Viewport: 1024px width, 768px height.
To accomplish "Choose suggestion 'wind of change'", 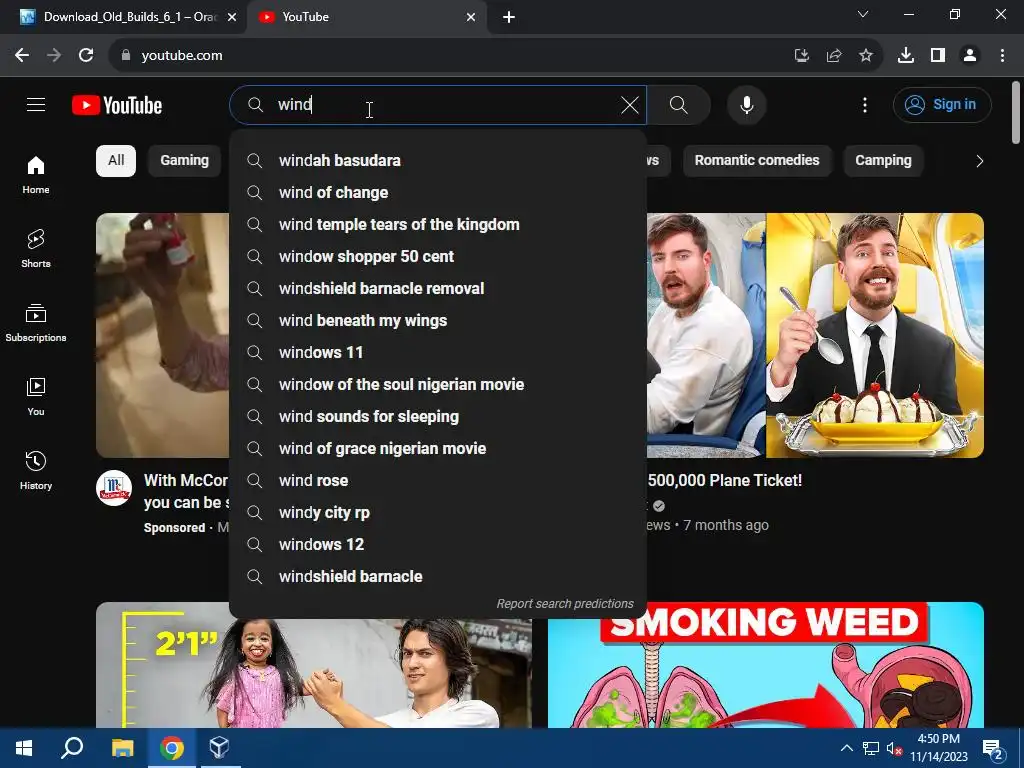I will click(x=438, y=193).
